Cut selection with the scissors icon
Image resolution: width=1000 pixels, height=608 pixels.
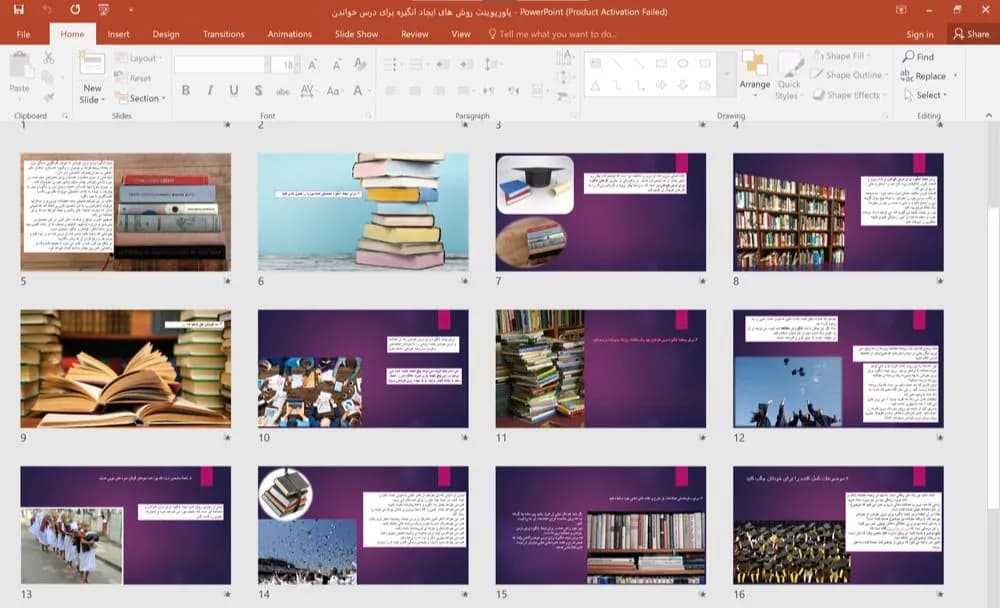(x=48, y=58)
